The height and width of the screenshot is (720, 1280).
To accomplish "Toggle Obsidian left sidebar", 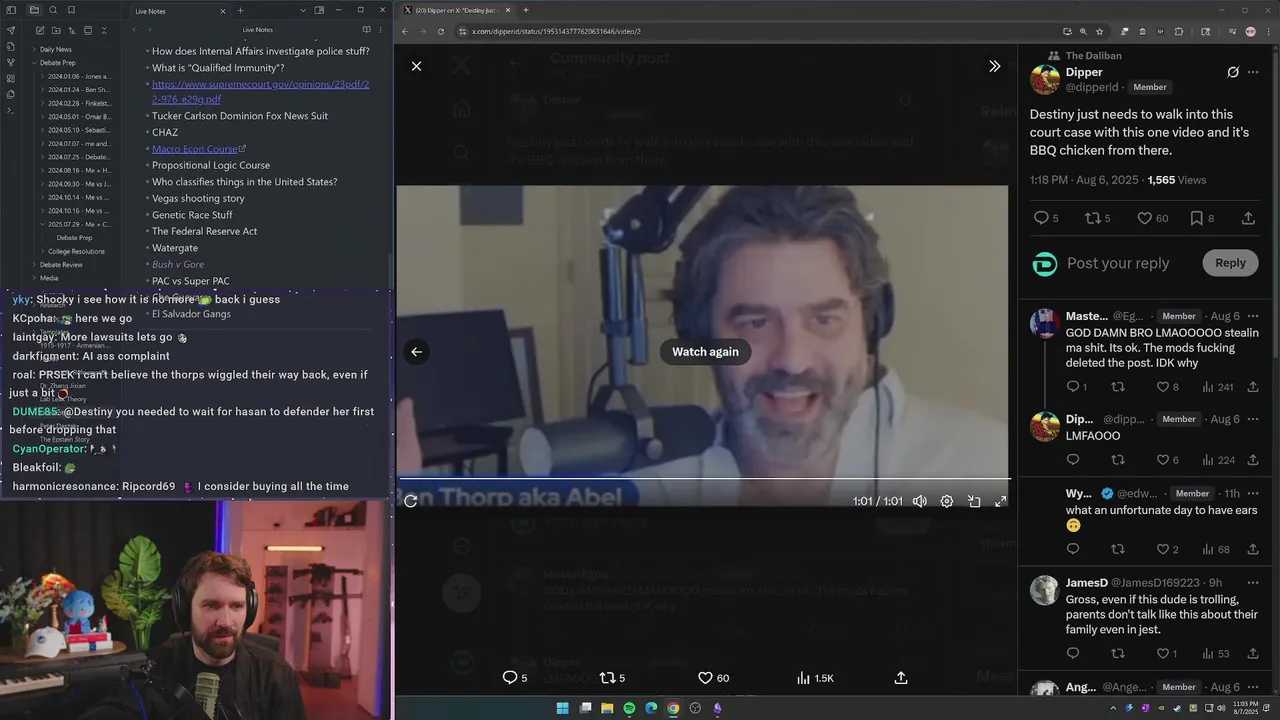I will coord(11,10).
